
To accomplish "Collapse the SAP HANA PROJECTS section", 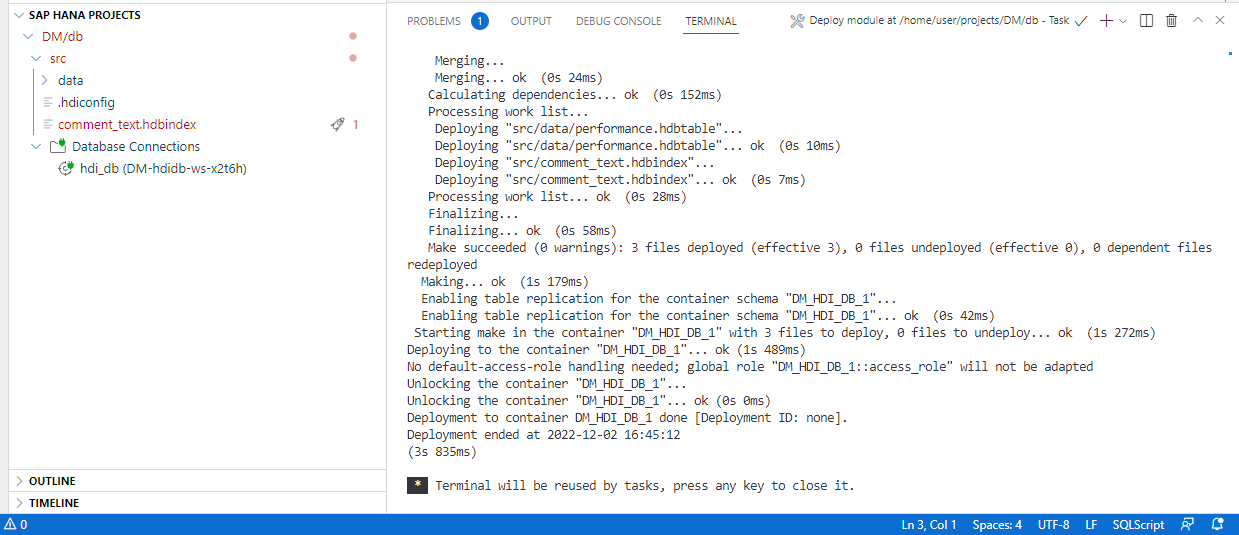I will click(19, 15).
